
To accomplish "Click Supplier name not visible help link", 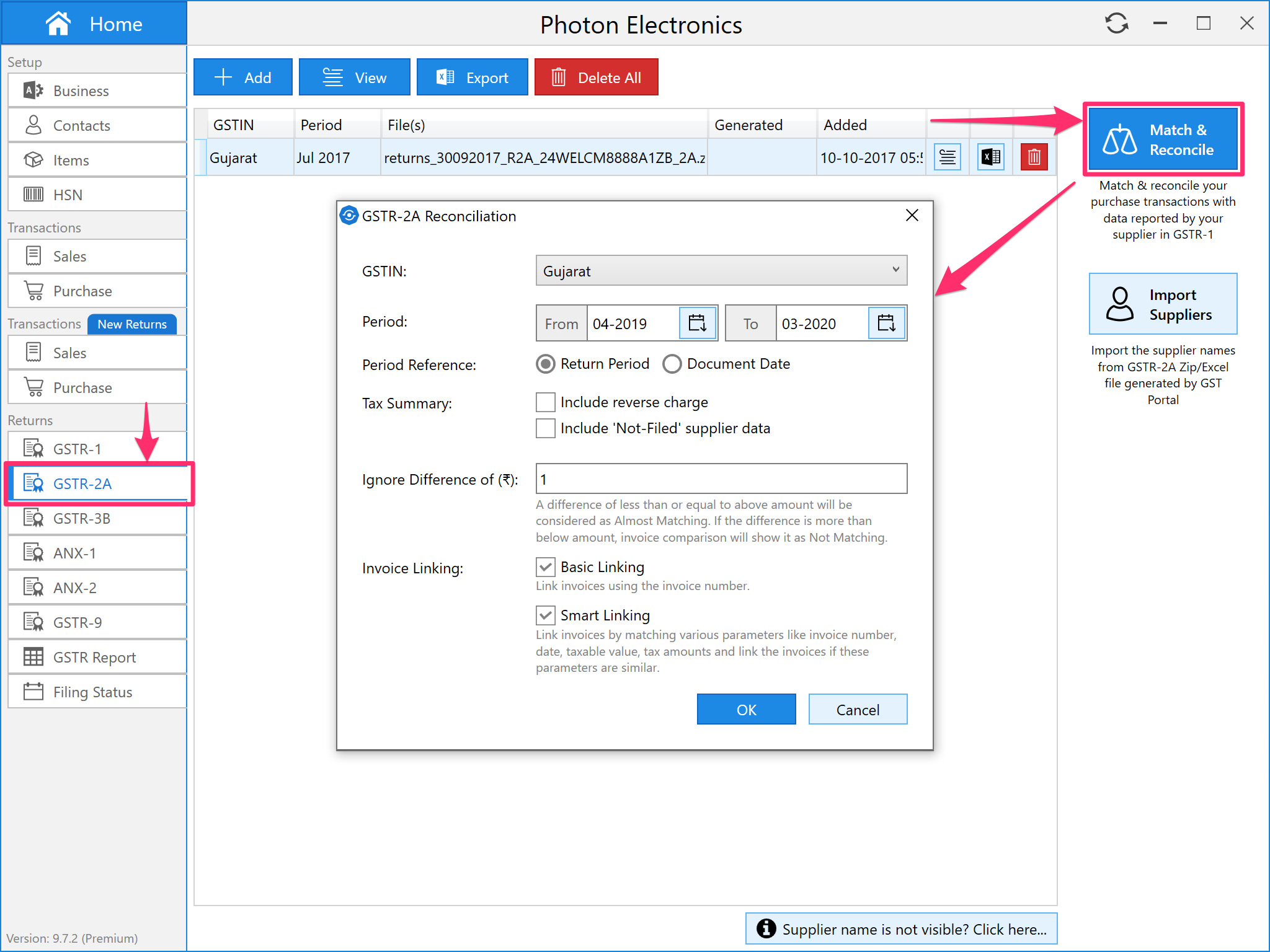I will tap(901, 929).
